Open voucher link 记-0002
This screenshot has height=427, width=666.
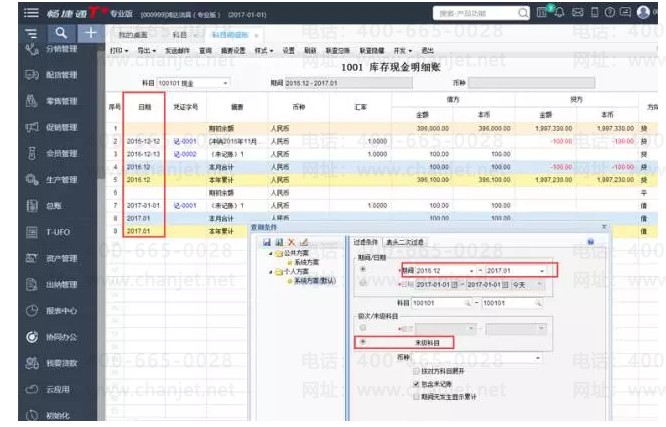185,154
